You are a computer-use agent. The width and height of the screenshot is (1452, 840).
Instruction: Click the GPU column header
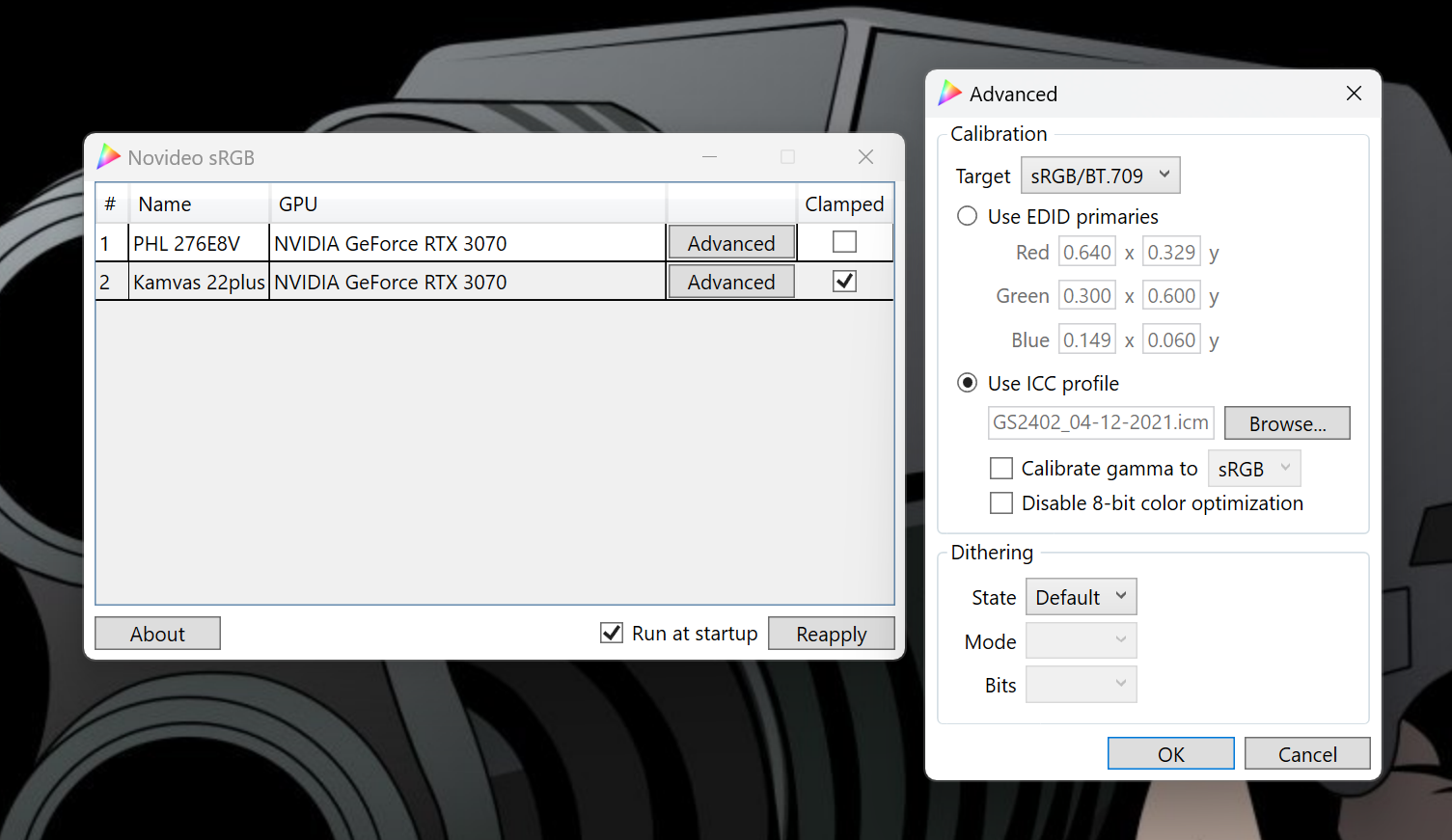pos(468,203)
